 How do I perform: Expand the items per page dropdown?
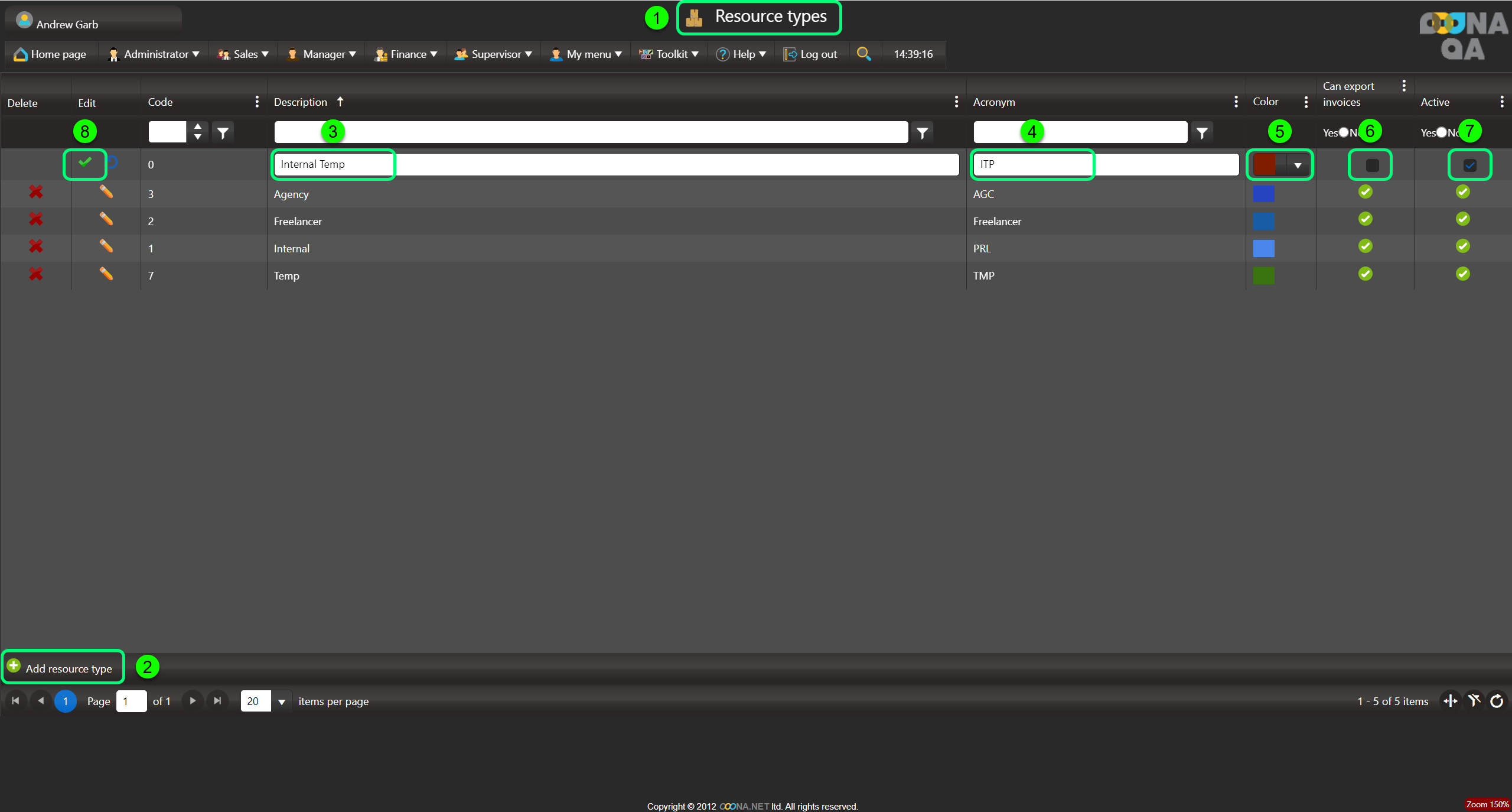click(282, 701)
